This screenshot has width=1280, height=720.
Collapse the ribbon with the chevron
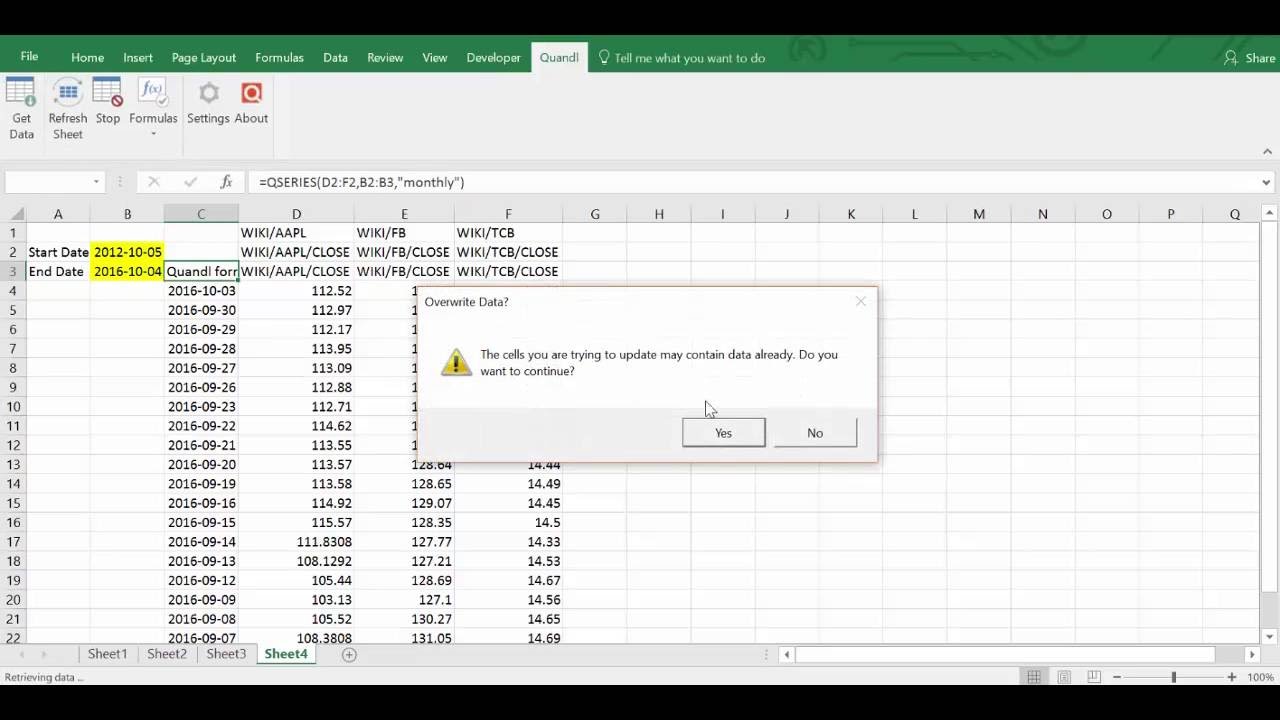pyautogui.click(x=1267, y=151)
